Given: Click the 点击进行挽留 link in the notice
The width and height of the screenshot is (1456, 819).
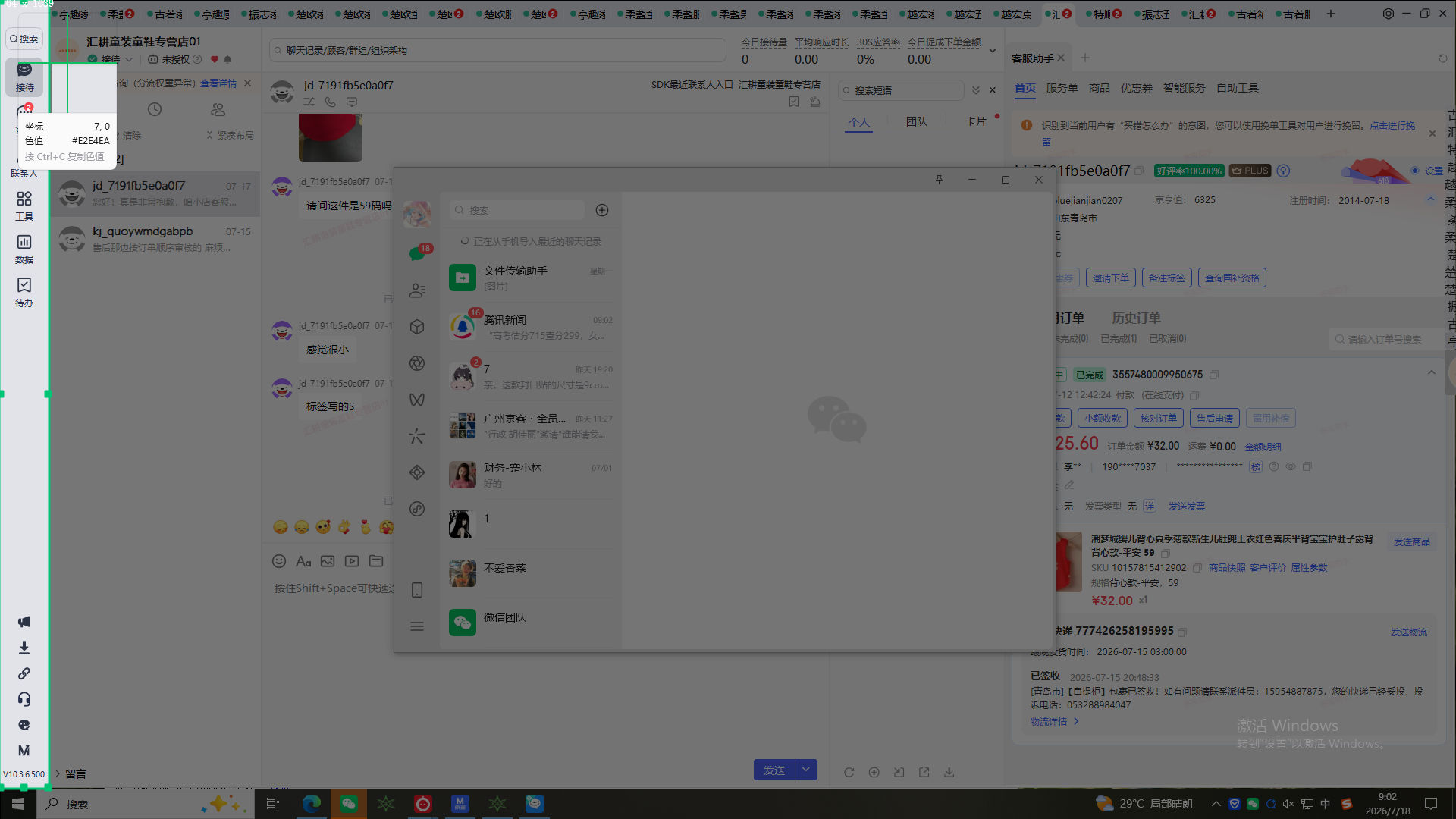Looking at the screenshot, I should click(x=1392, y=126).
